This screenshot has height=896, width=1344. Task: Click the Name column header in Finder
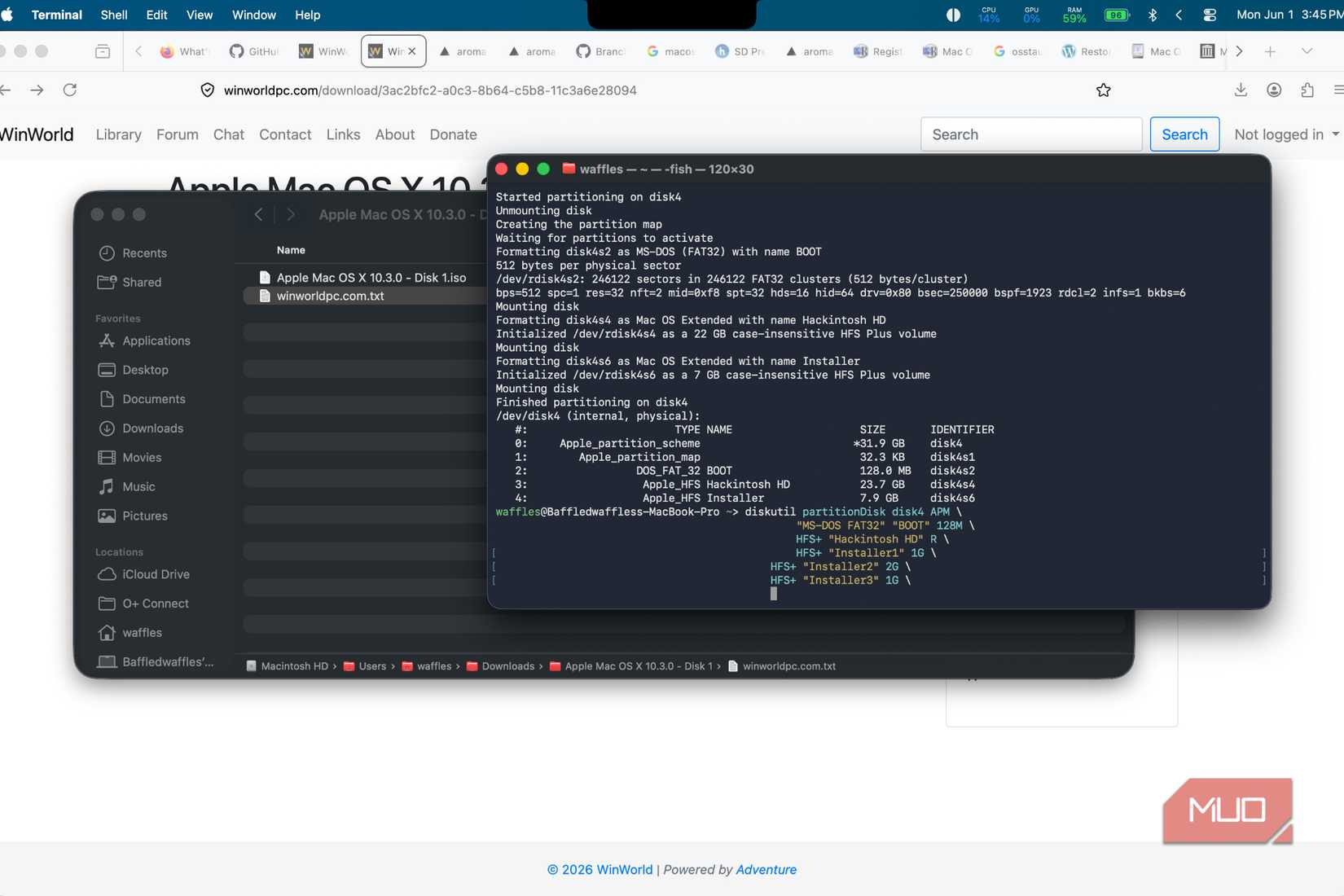click(x=291, y=250)
